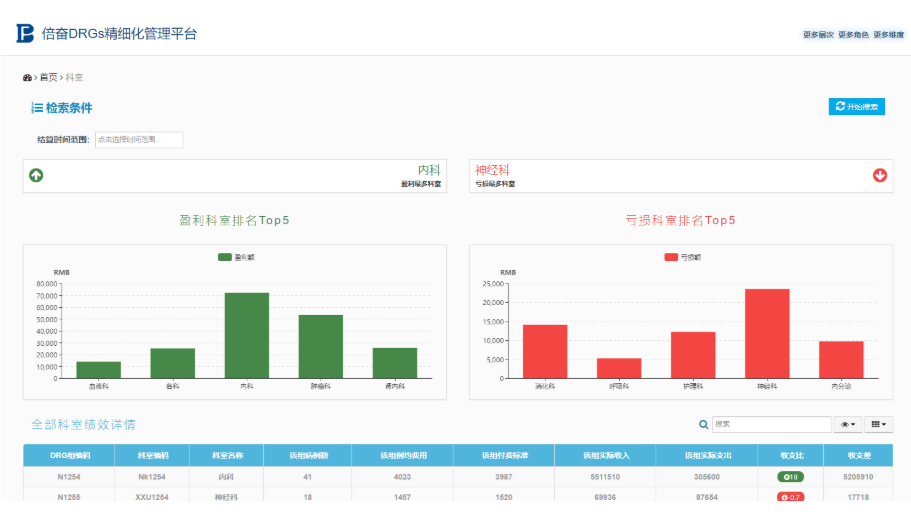Viewport: 911px width, 531px height.
Task: Click the magnifier icon beside the table search
Action: 704,425
